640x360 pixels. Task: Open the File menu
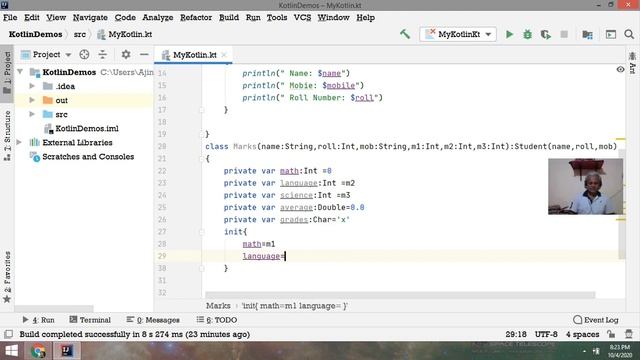[10, 18]
